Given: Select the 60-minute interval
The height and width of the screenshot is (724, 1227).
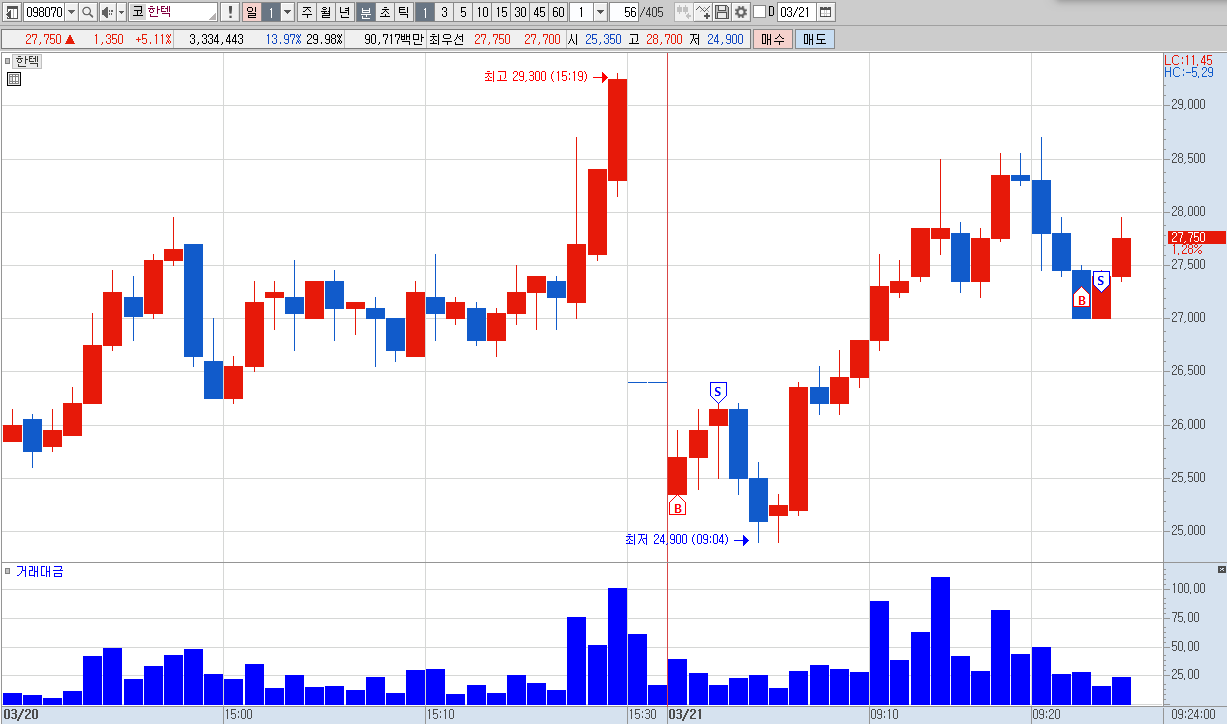Looking at the screenshot, I should [x=558, y=12].
